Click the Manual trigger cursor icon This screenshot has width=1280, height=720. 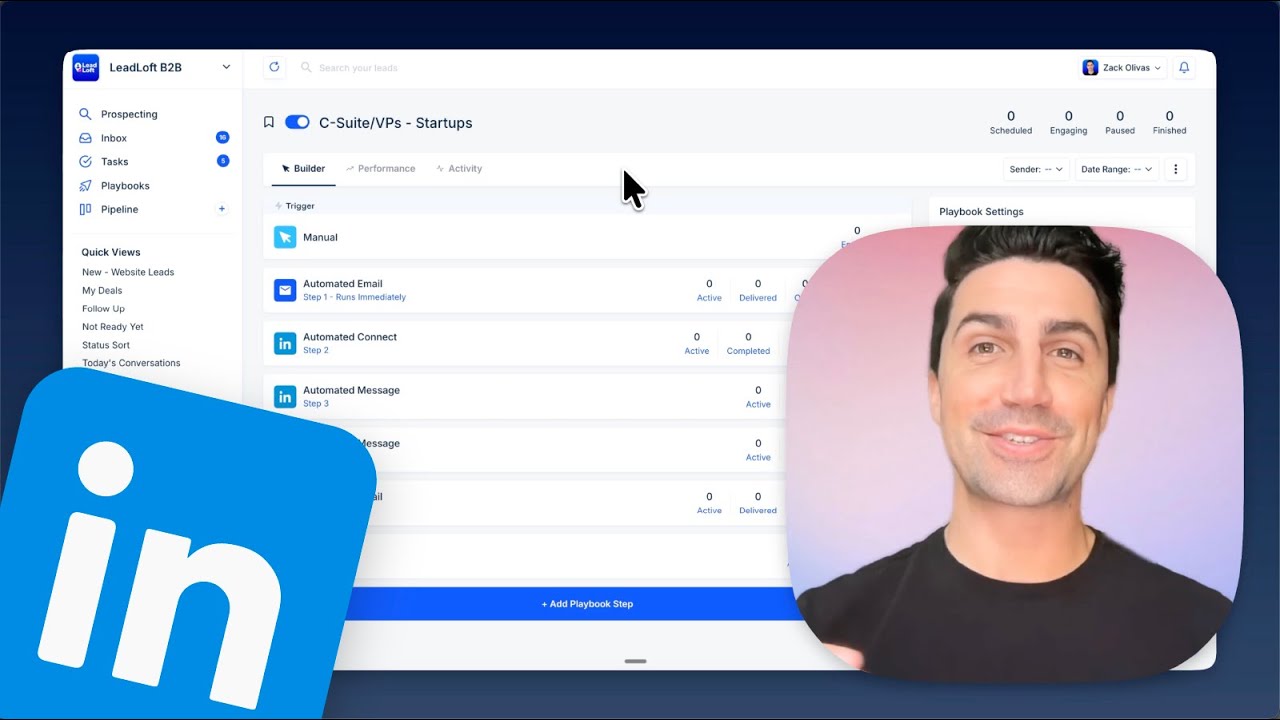(x=285, y=237)
